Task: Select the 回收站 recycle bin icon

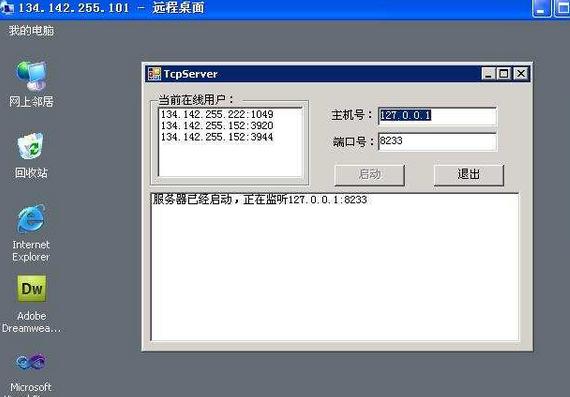Action: [31, 155]
